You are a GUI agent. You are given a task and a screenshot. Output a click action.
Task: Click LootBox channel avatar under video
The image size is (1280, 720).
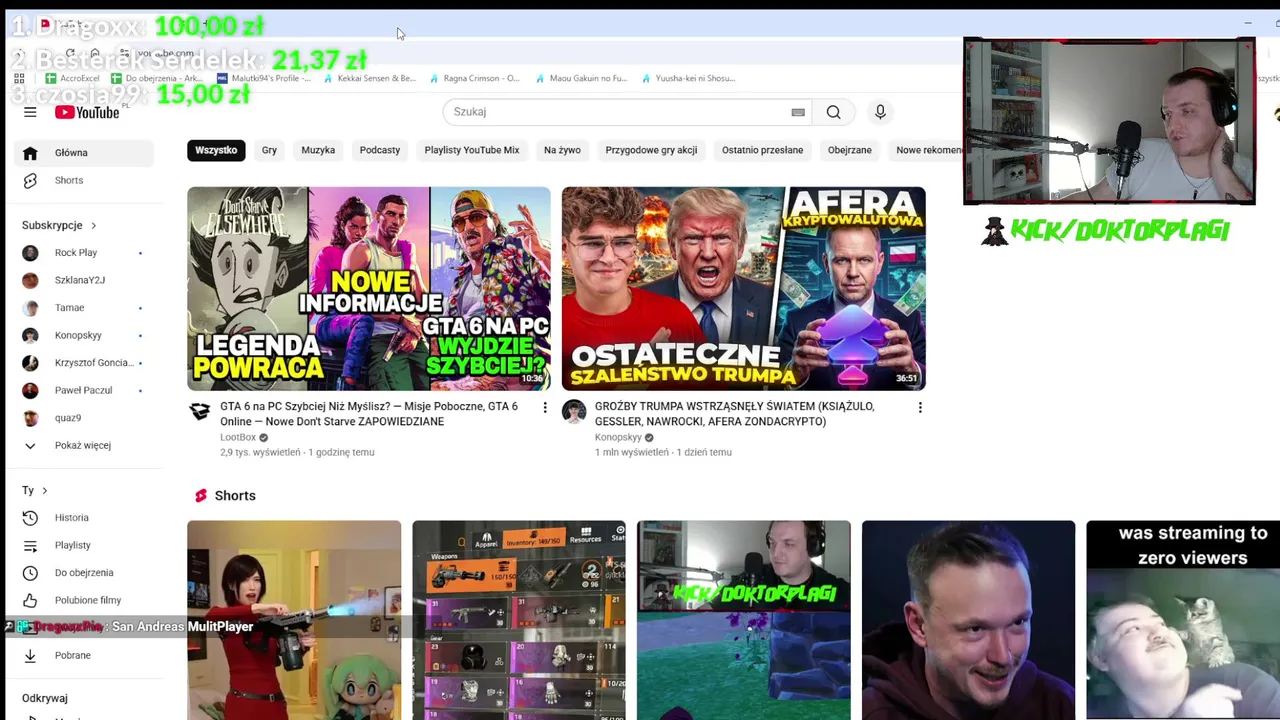coord(200,411)
